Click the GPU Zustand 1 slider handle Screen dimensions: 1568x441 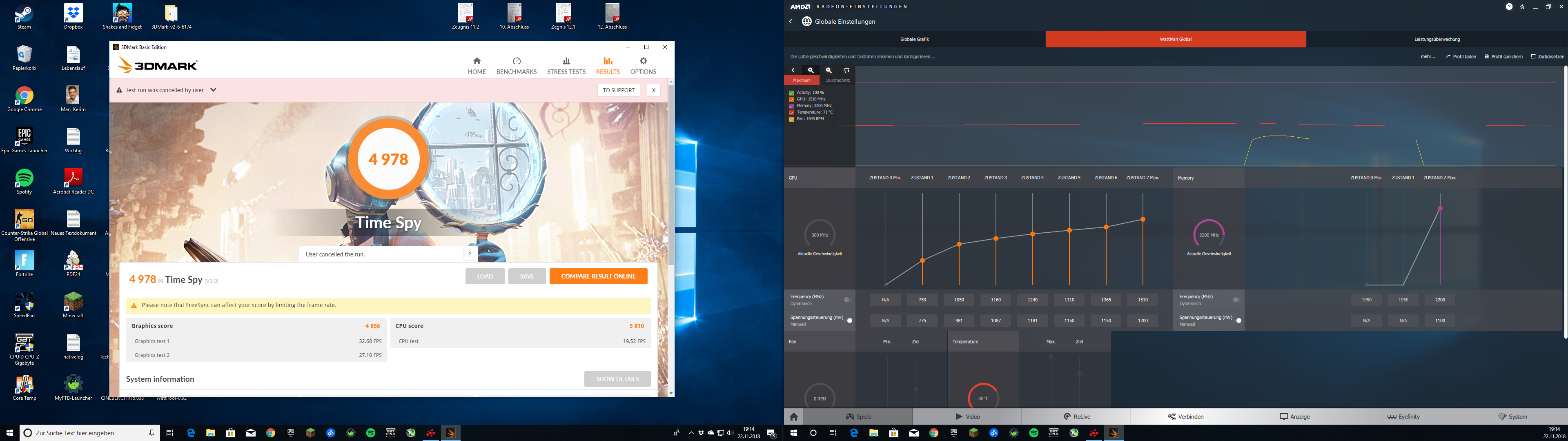tap(923, 261)
